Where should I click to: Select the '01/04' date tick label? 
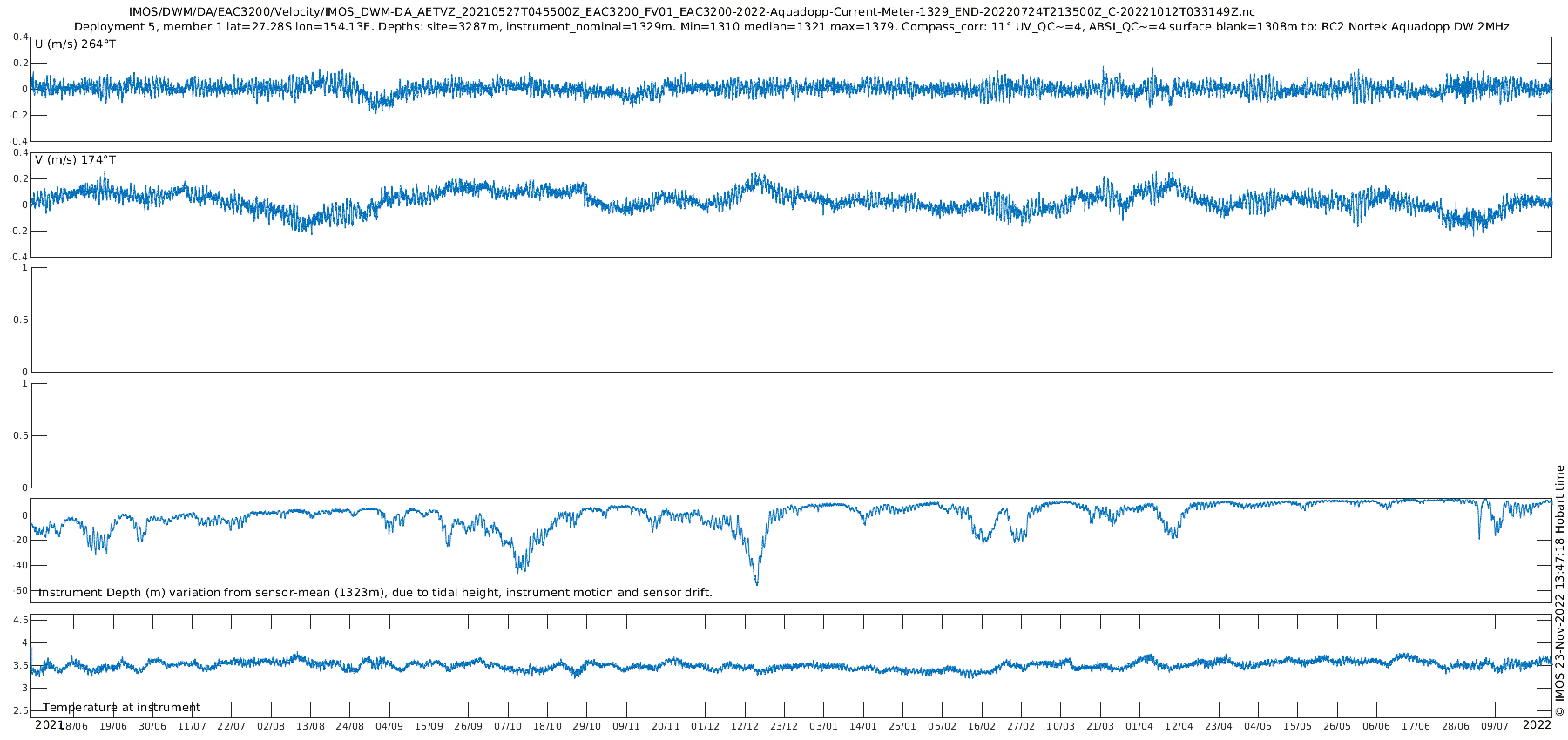(1139, 726)
